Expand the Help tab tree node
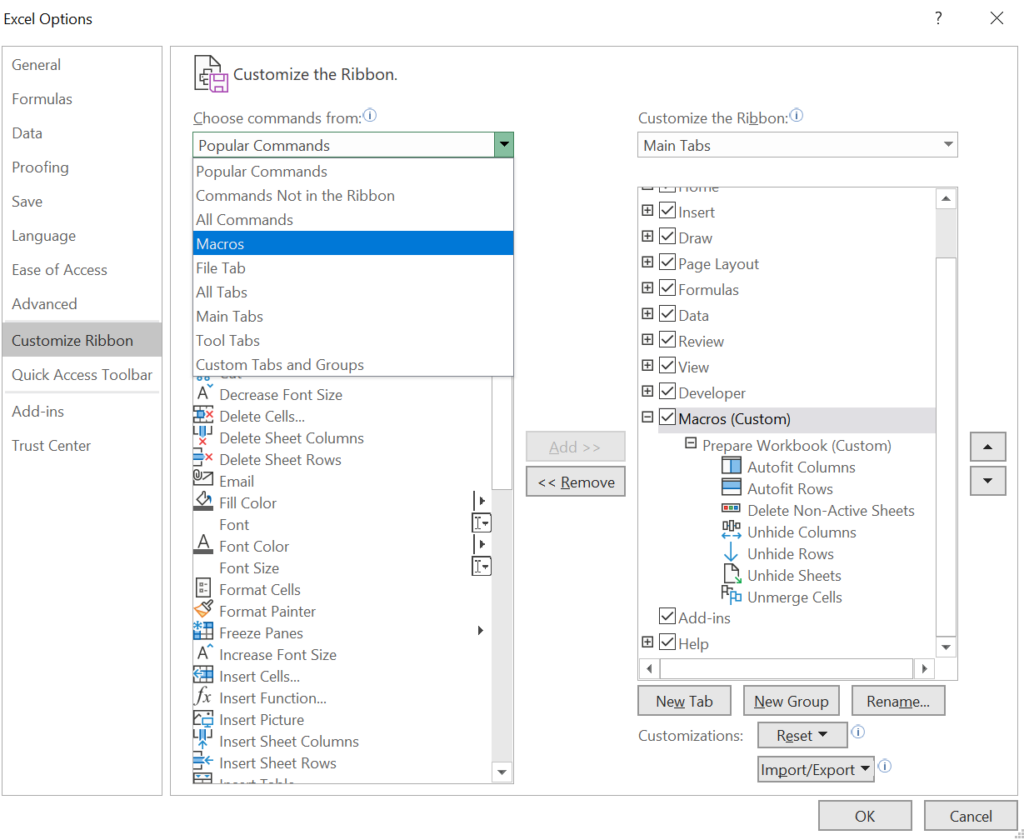Image resolution: width=1024 pixels, height=840 pixels. click(x=647, y=641)
